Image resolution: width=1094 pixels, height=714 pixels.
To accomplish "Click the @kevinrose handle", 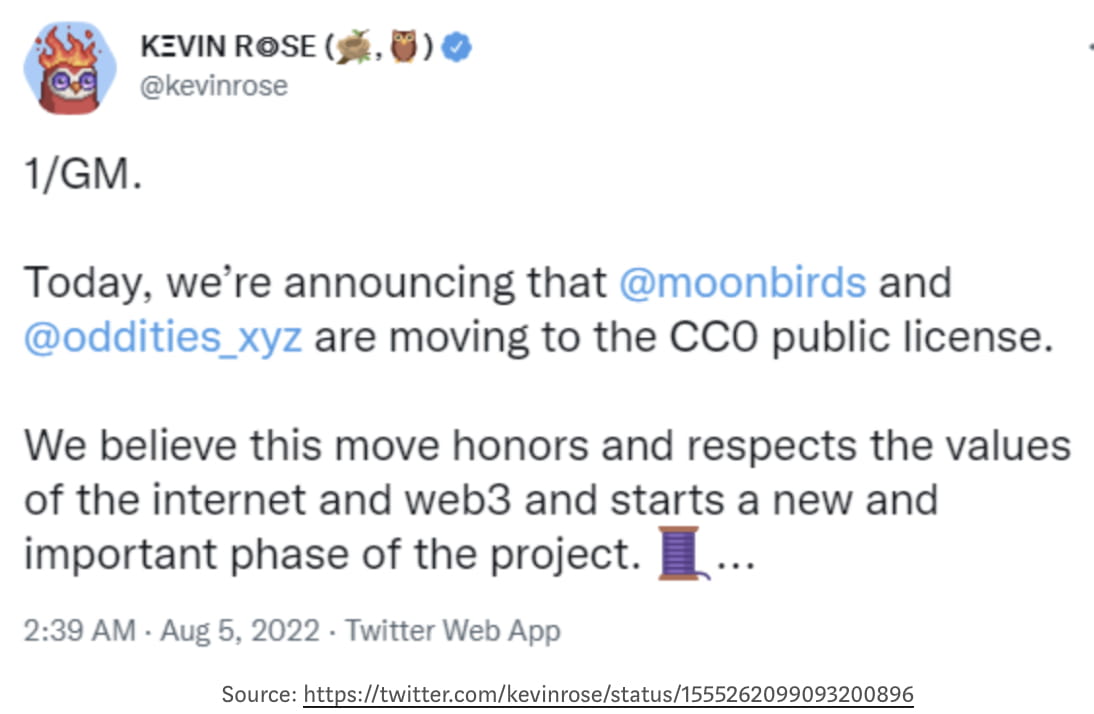I will coord(214,86).
